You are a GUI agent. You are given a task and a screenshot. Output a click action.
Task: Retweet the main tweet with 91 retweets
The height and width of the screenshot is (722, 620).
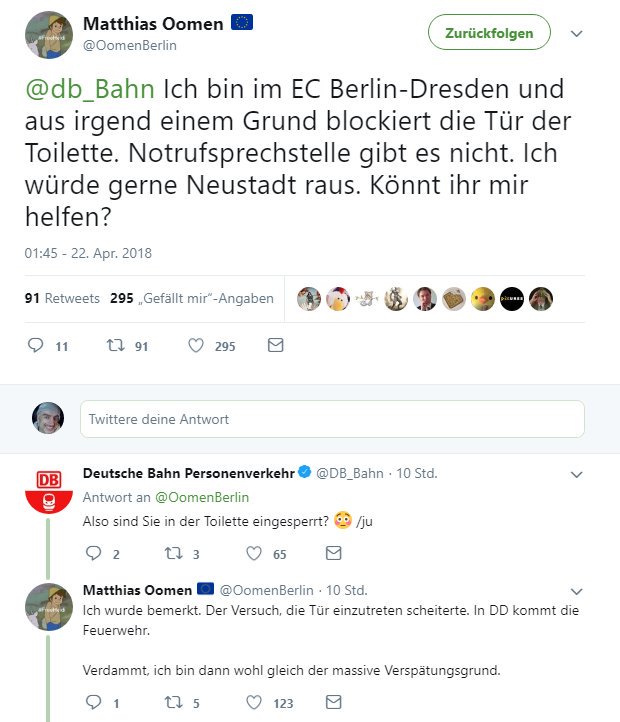click(x=115, y=346)
